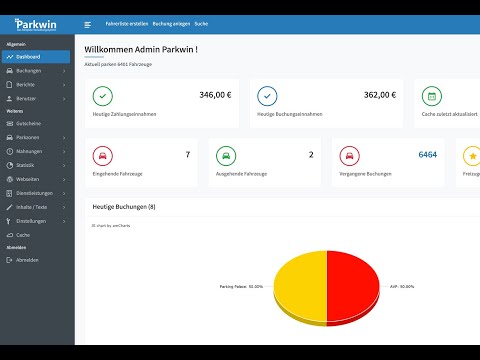Select Dashboard in the sidebar
This screenshot has width=480, height=360.
tap(36, 57)
